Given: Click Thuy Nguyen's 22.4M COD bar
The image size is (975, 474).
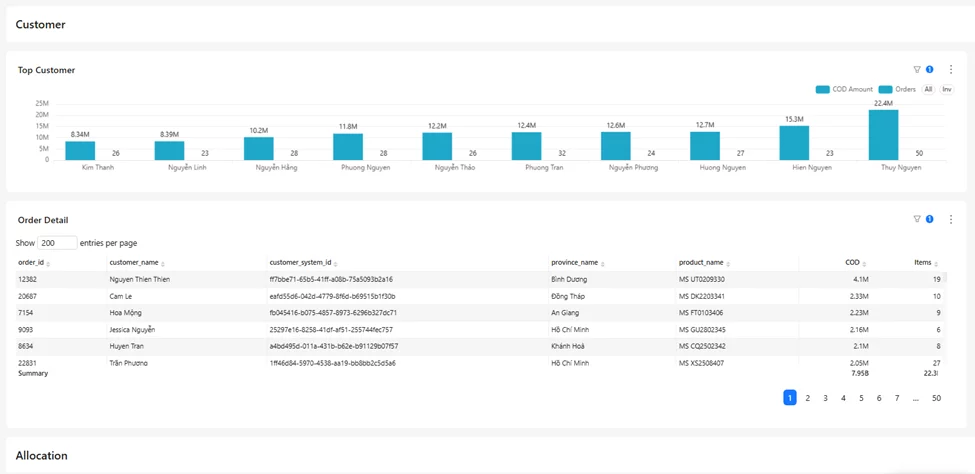Looking at the screenshot, I should 884,135.
